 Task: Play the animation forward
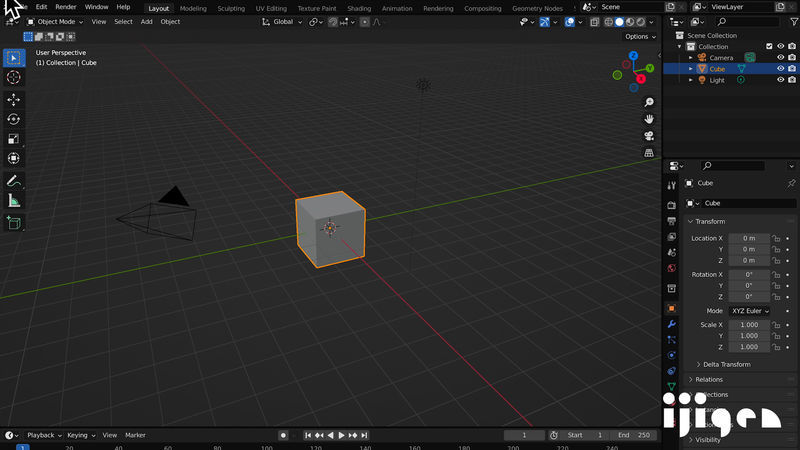341,435
